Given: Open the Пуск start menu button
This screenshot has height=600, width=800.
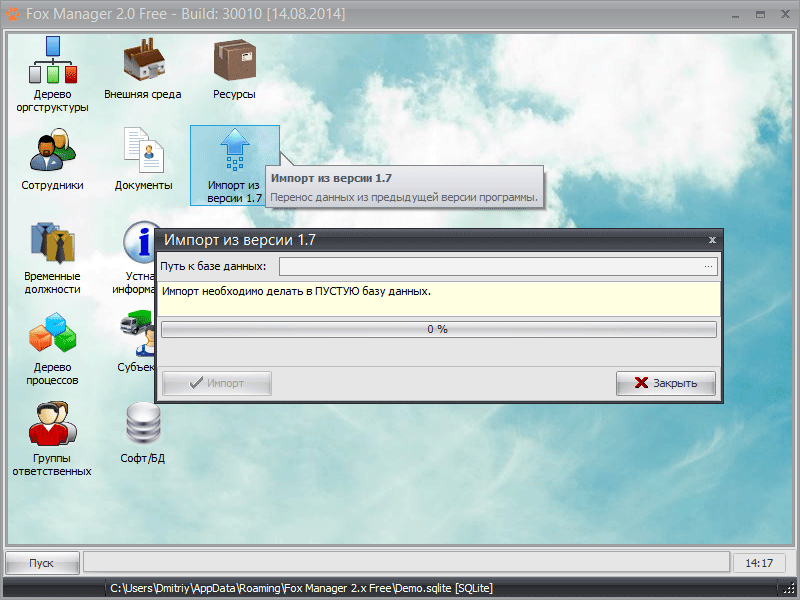Looking at the screenshot, I should tap(42, 563).
